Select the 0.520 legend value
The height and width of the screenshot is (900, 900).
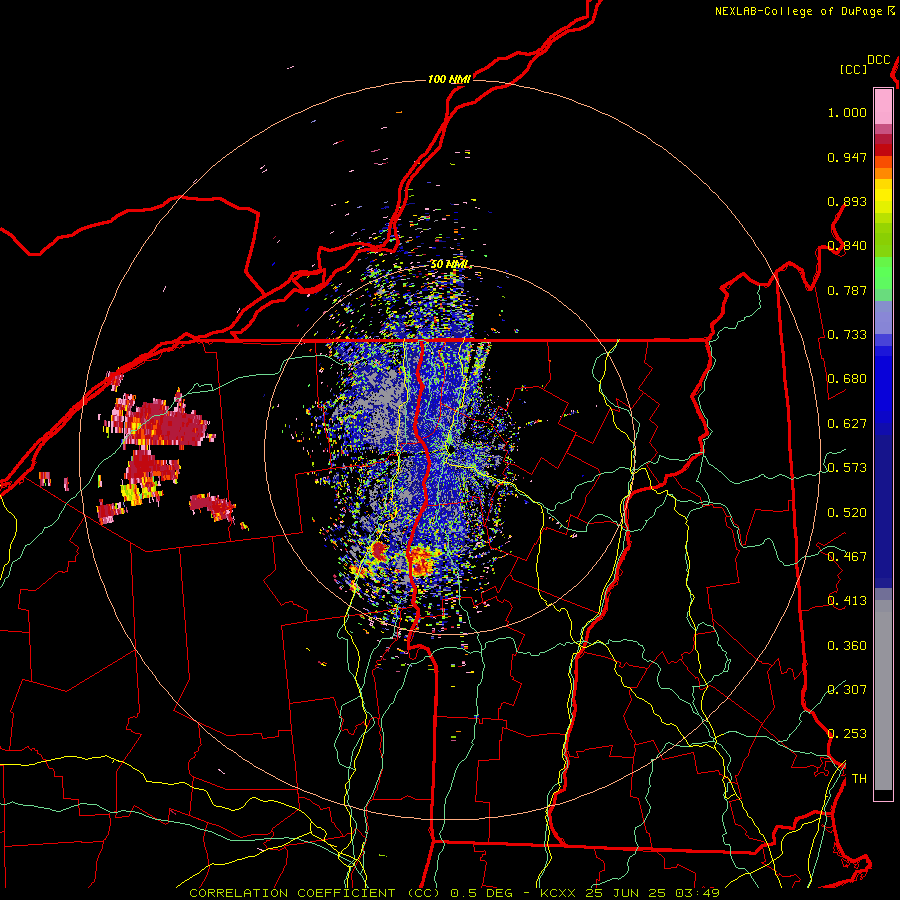[847, 513]
